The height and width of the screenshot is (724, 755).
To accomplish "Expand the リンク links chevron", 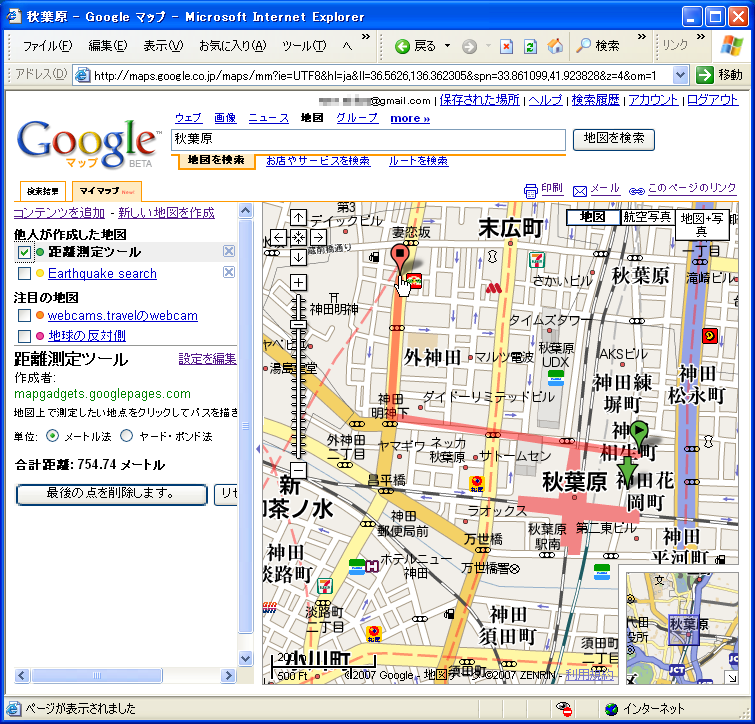I will click(x=701, y=37).
